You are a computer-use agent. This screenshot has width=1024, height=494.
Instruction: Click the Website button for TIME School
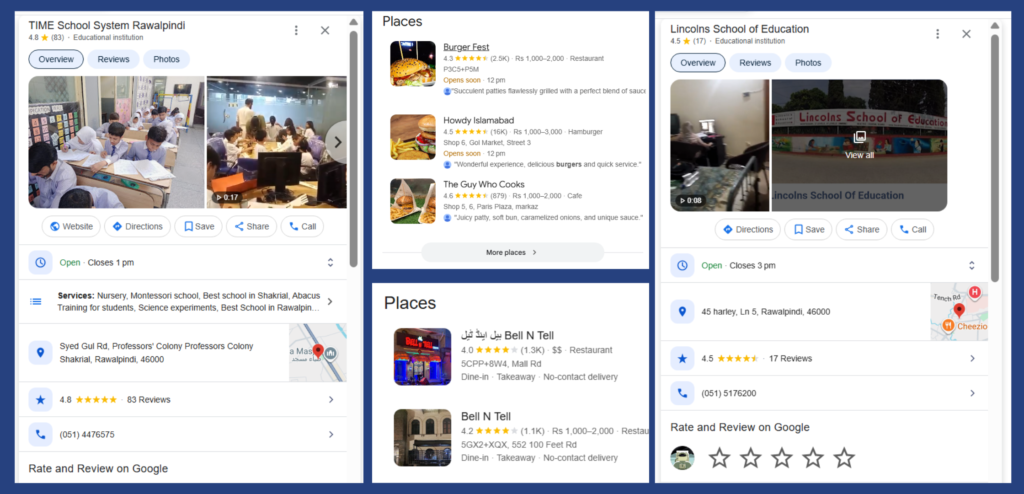pyautogui.click(x=71, y=227)
